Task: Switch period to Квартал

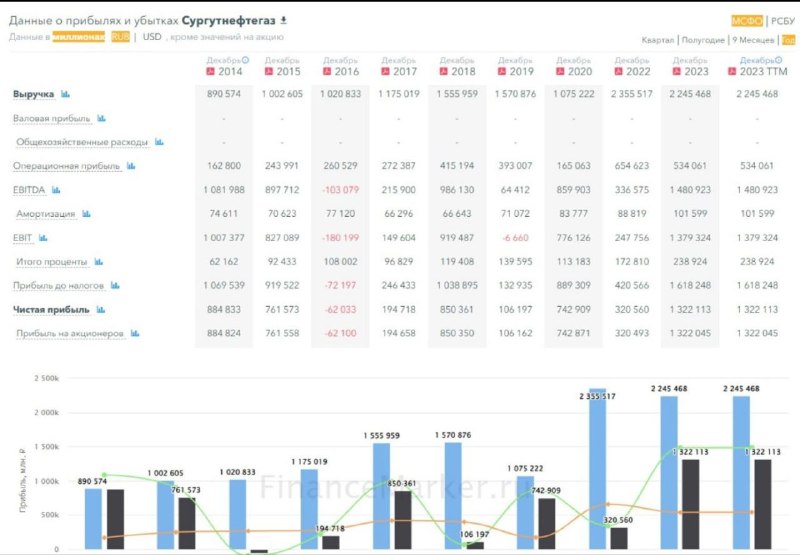Action: pos(658,40)
